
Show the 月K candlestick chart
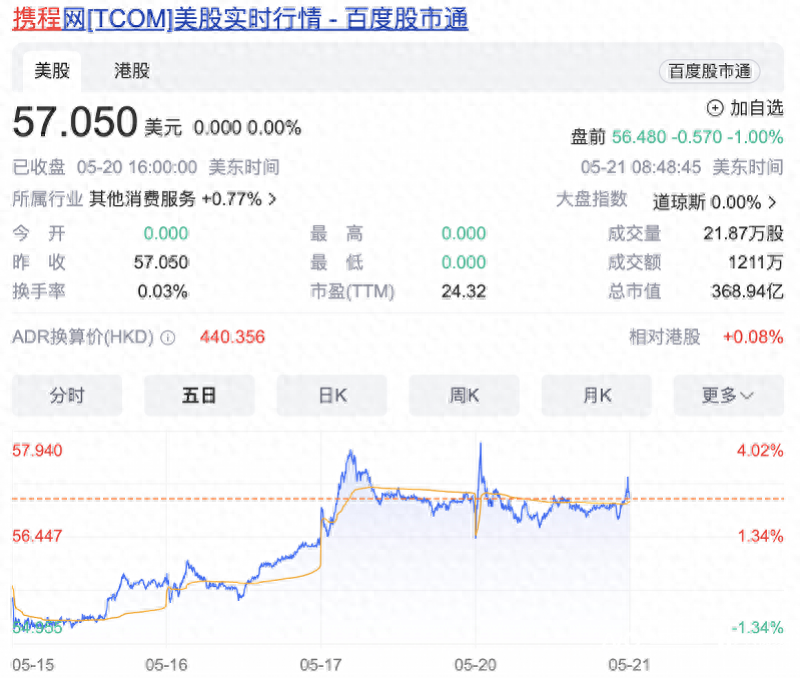point(596,395)
